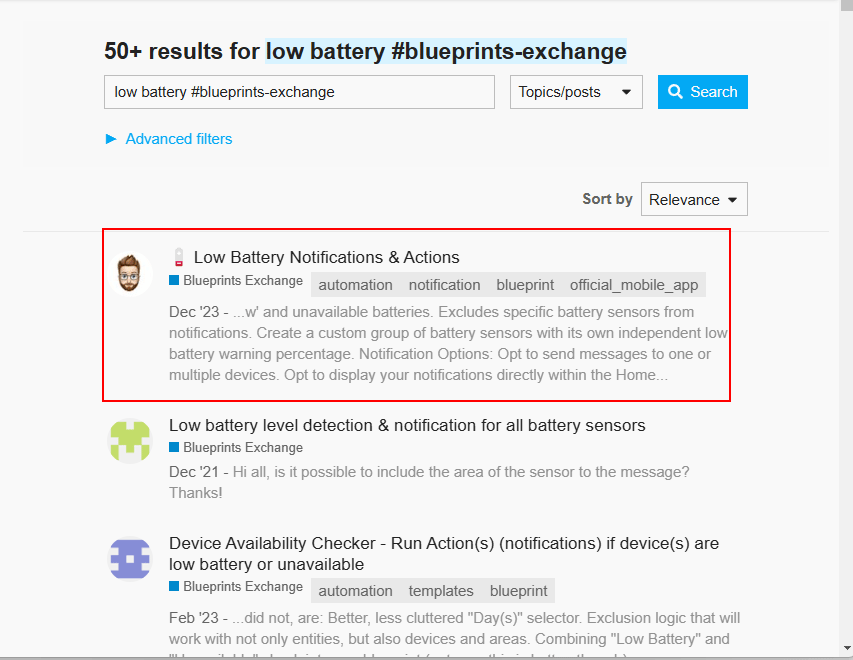Click blue category square of first result
Screen dimensions: 853x660
(174, 282)
